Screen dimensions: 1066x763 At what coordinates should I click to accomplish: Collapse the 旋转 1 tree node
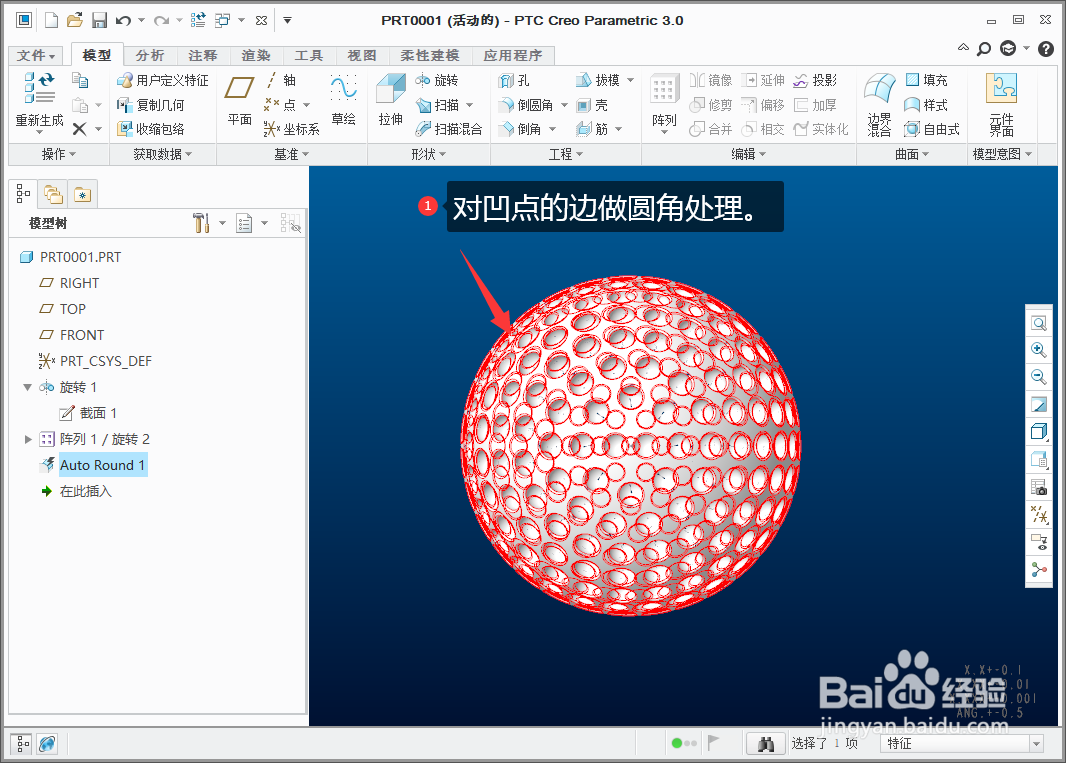click(28, 387)
